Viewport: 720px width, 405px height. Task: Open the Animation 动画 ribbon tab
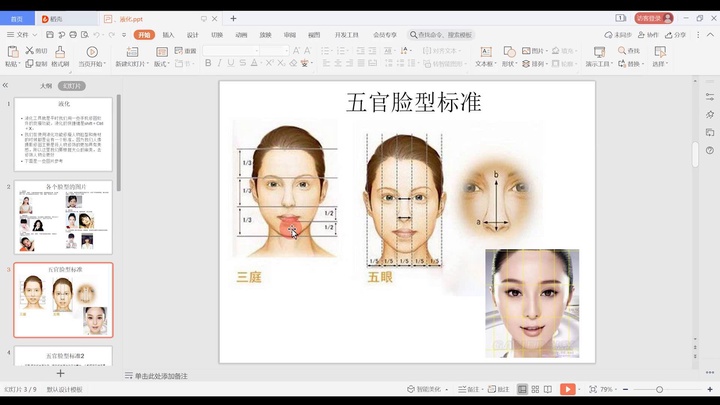point(241,35)
